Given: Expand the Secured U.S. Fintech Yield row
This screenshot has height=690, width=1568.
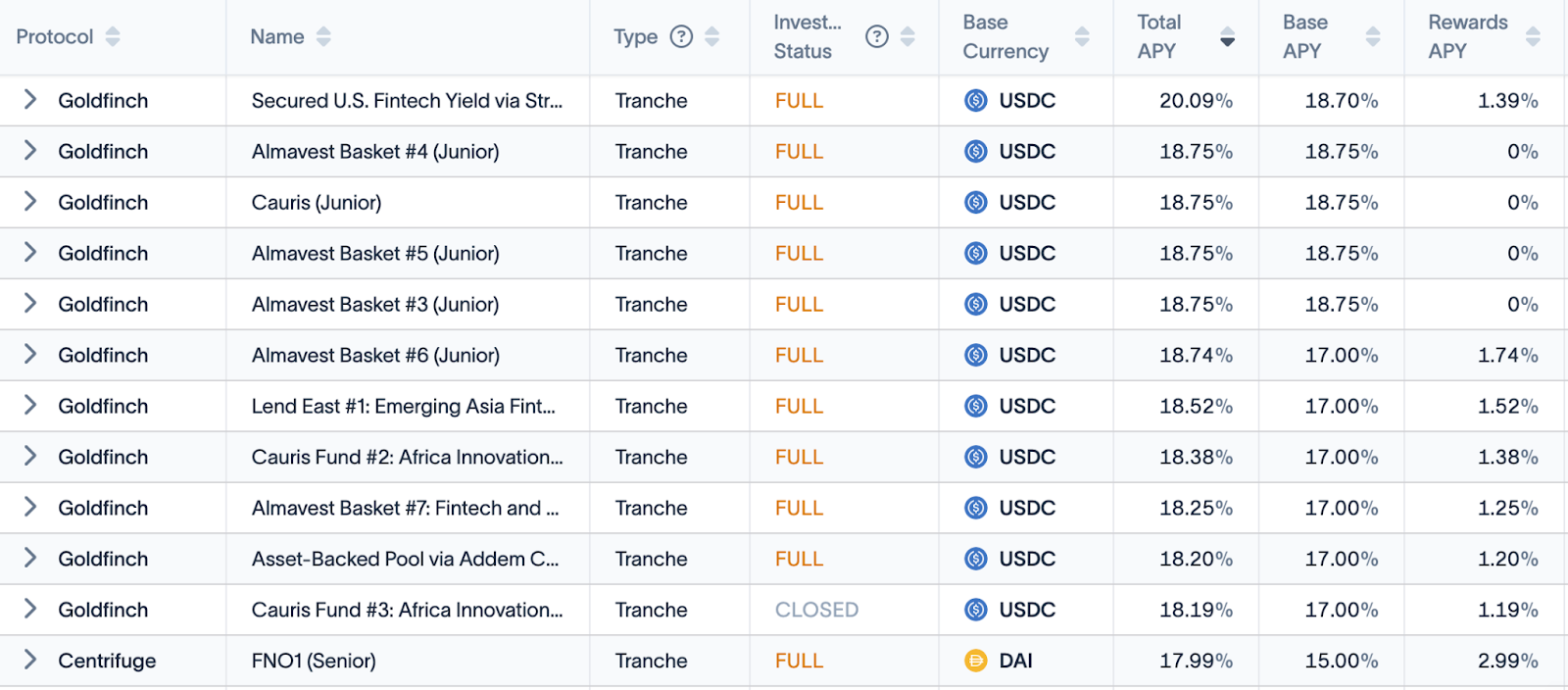Looking at the screenshot, I should point(30,100).
